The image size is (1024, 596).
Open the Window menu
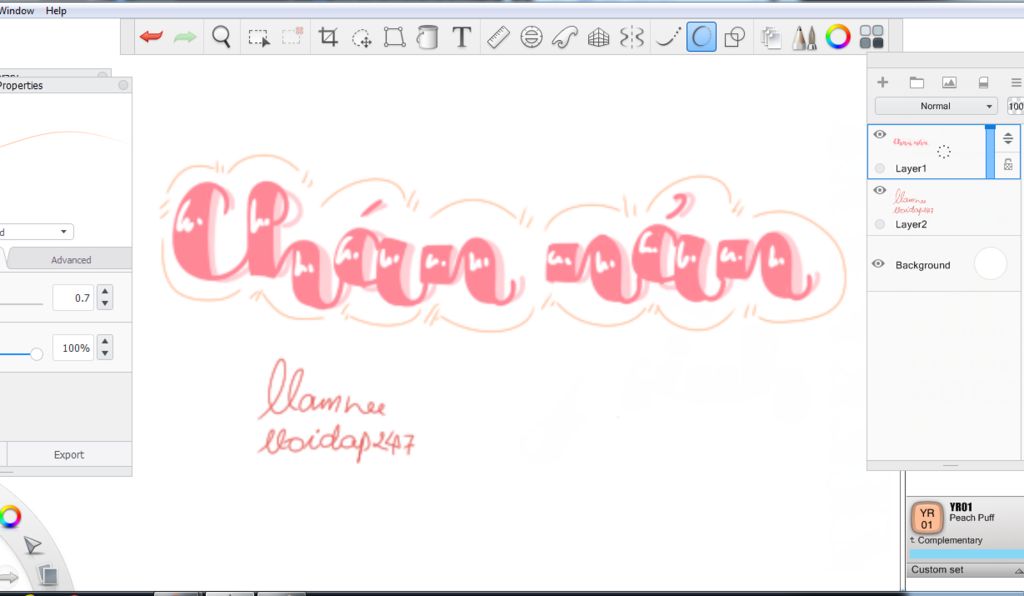[x=17, y=10]
